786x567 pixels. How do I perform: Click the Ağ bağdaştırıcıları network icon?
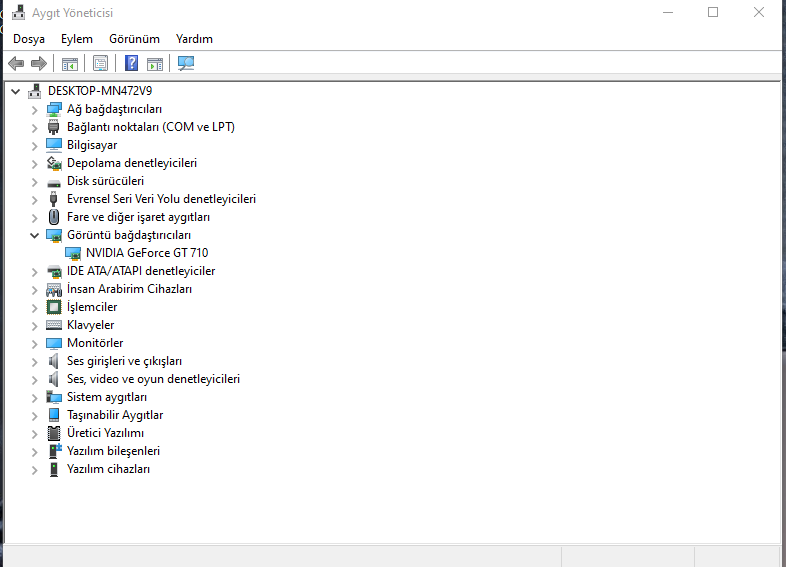pos(54,109)
